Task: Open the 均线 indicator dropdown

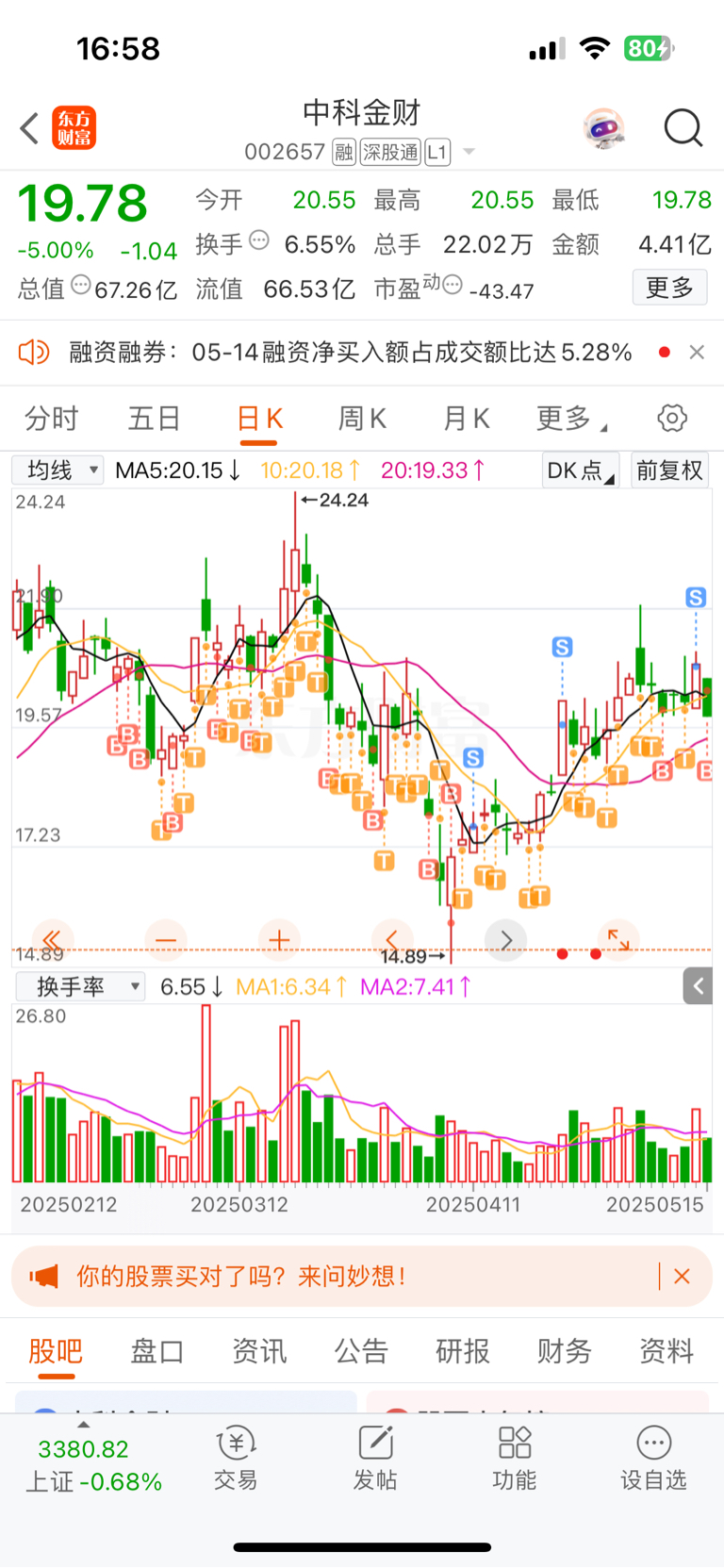Action: (58, 470)
